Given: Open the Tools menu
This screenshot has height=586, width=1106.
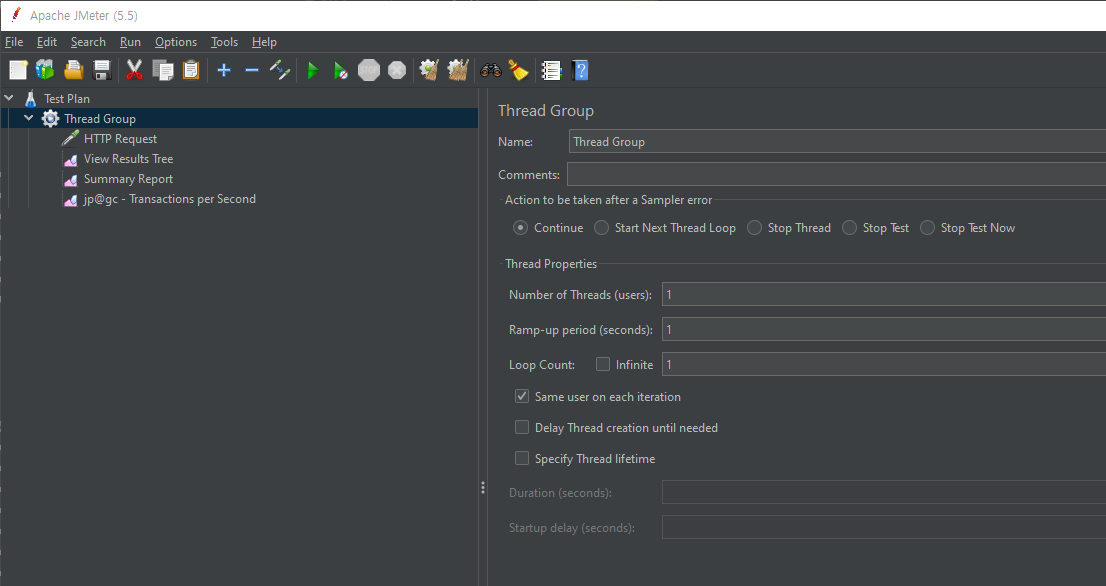Looking at the screenshot, I should click(x=224, y=42).
